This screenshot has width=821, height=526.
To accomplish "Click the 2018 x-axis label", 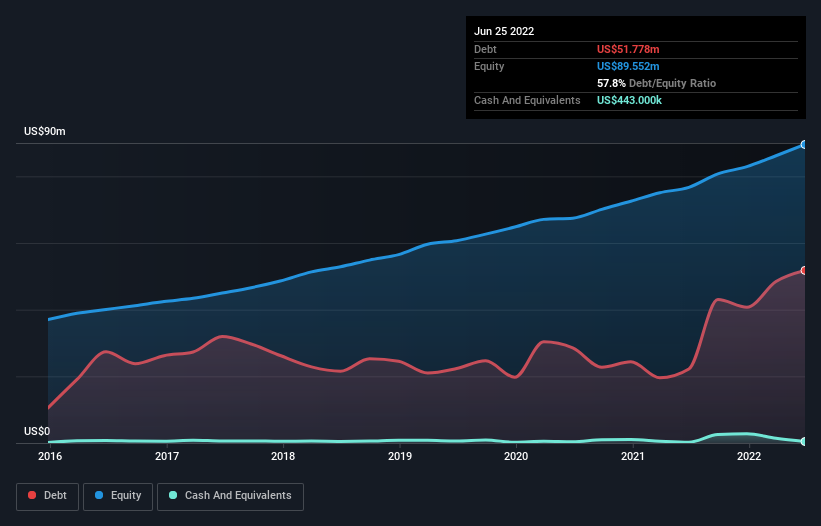I will (x=283, y=456).
